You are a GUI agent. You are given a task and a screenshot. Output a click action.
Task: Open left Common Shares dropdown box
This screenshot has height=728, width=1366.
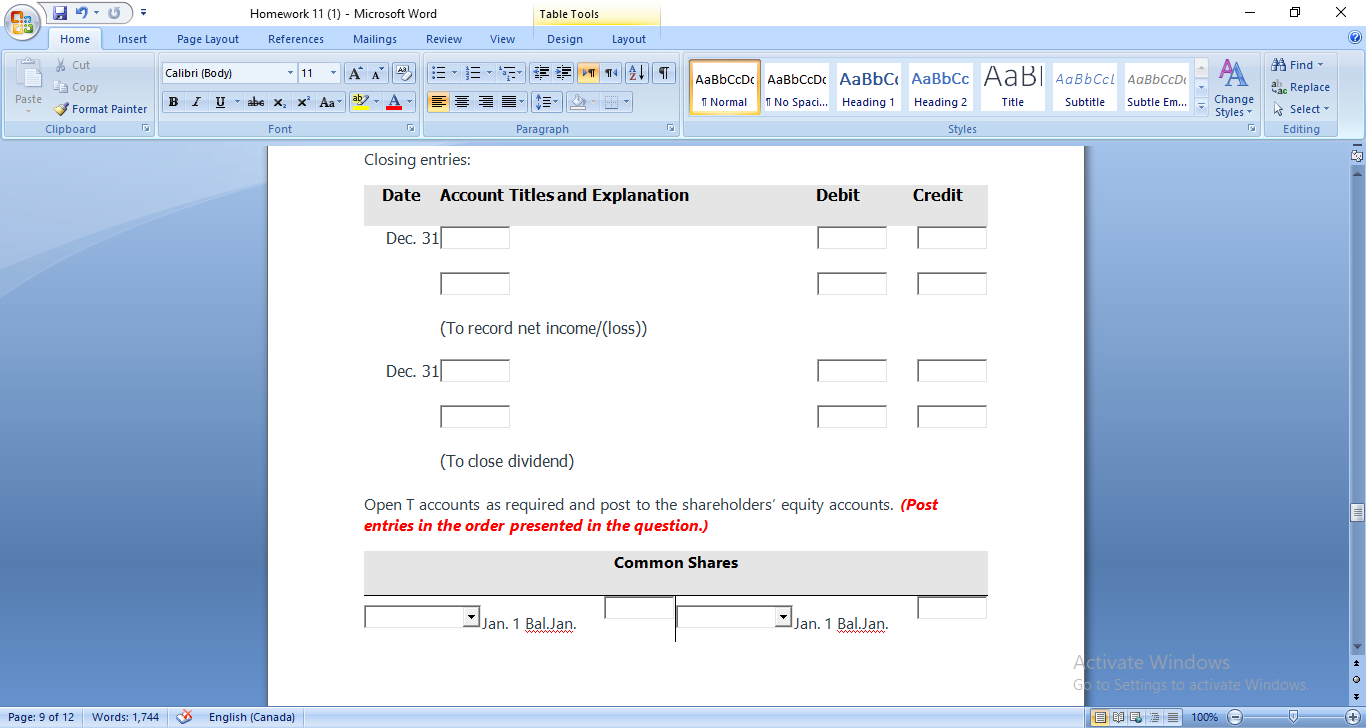tap(422, 617)
